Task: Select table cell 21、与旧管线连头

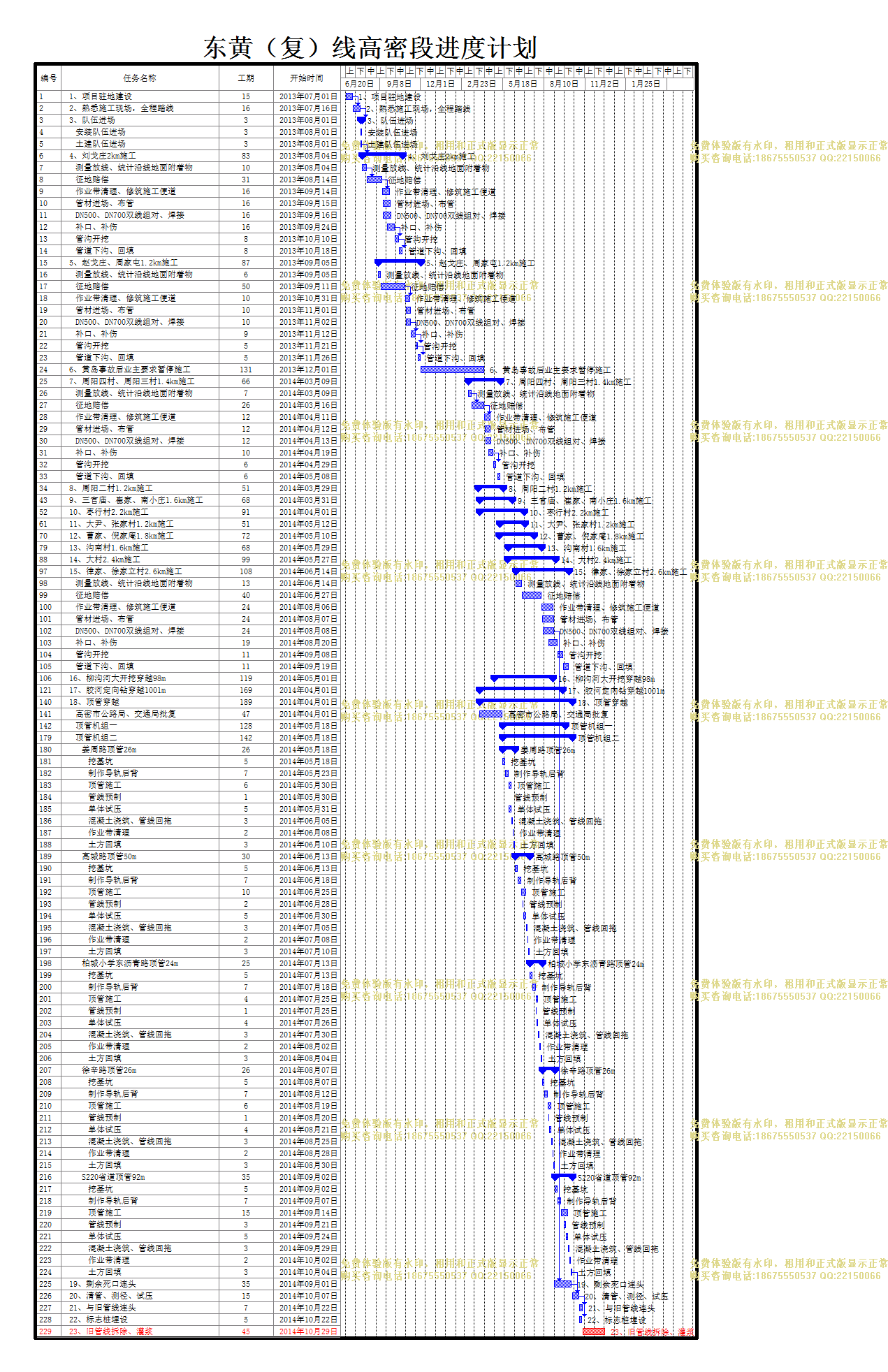Action: pyautogui.click(x=140, y=1308)
